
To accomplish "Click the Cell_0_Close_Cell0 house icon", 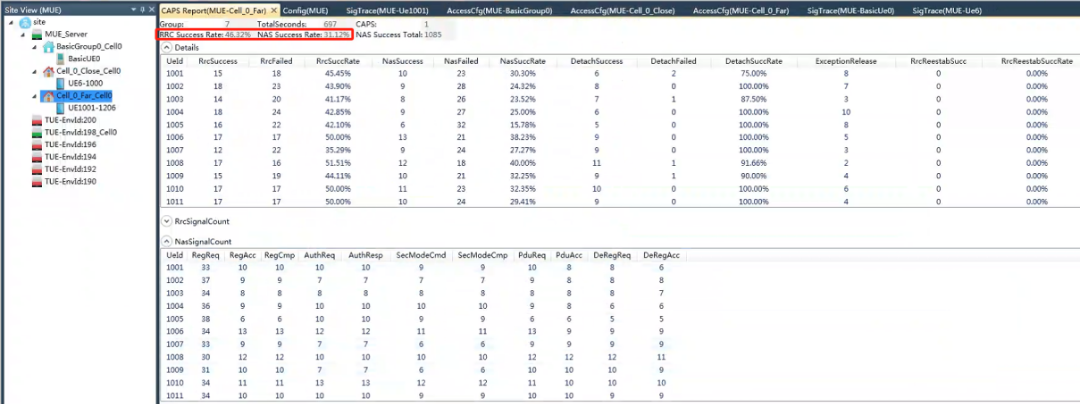I will point(49,72).
